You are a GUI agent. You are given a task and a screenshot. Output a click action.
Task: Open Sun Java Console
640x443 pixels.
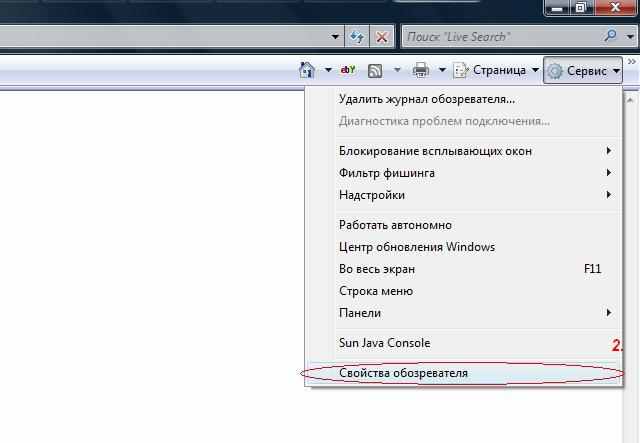464,343
